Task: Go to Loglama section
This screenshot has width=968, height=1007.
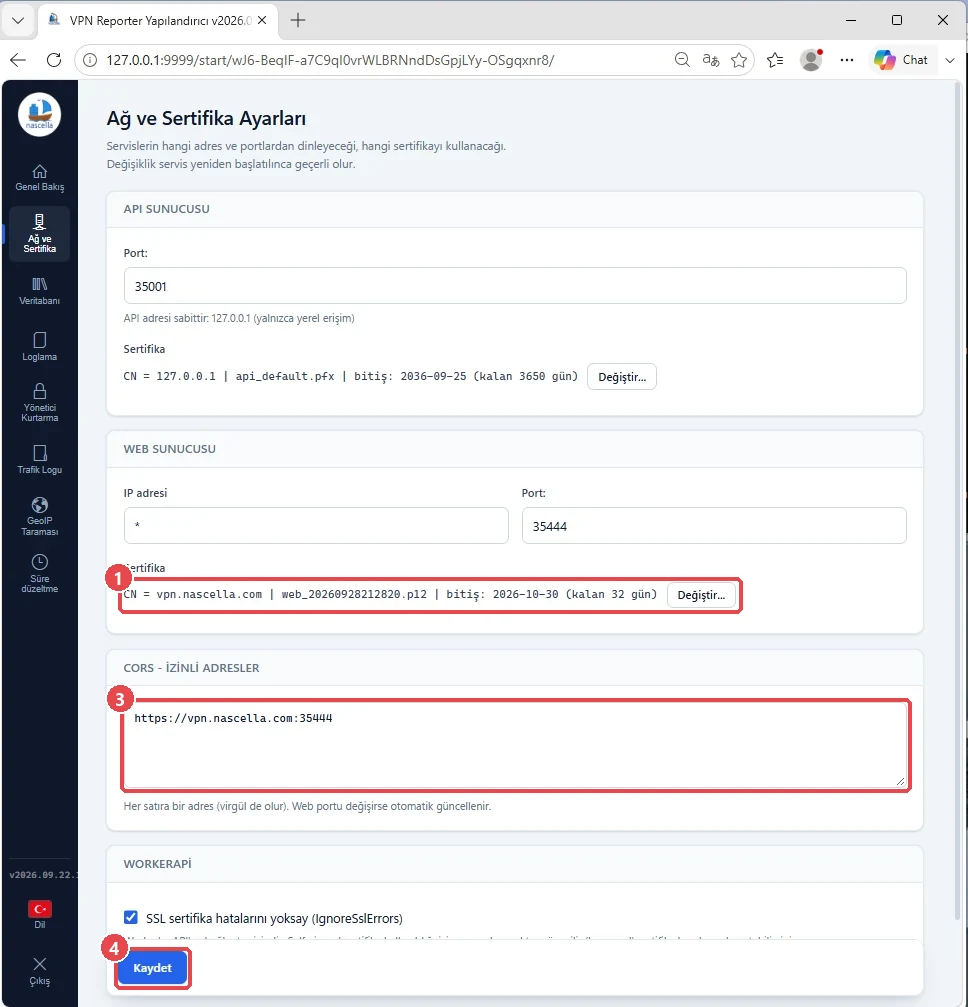Action: 39,347
